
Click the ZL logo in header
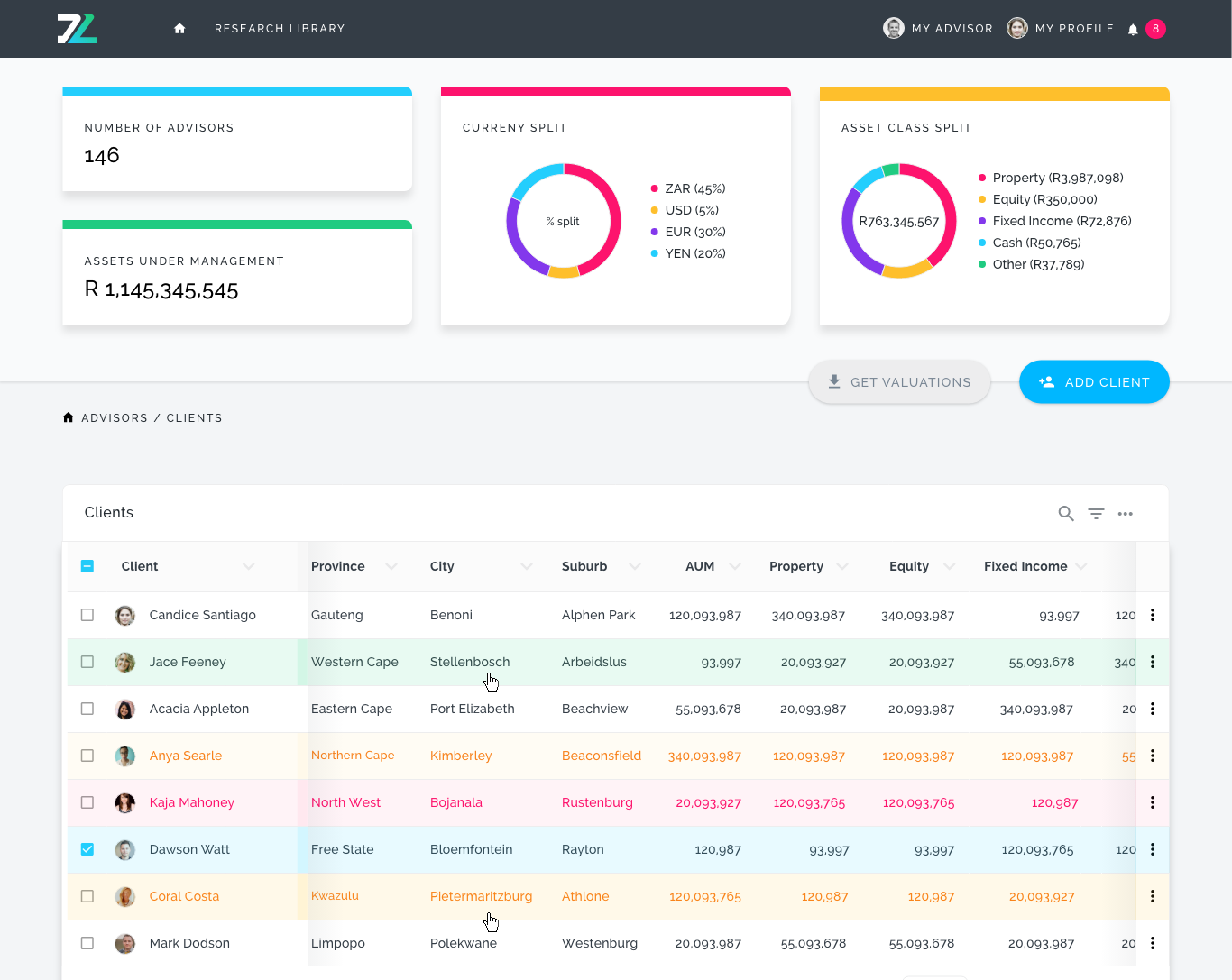click(78, 29)
